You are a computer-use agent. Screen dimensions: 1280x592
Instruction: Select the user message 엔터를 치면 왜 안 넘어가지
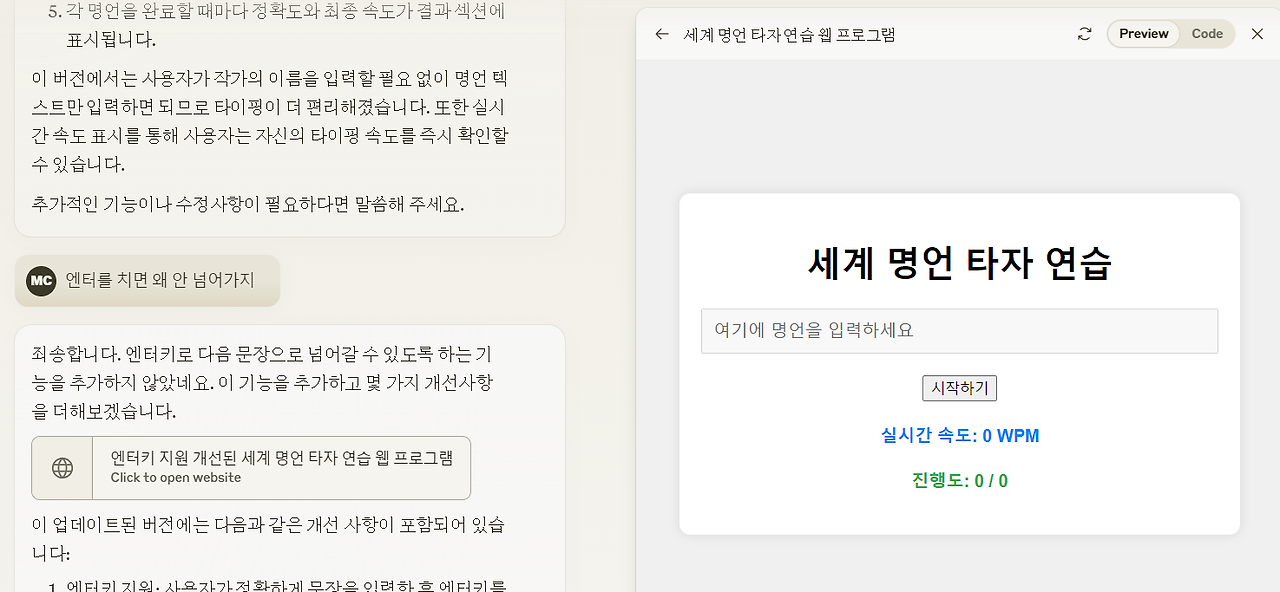pyautogui.click(x=160, y=281)
